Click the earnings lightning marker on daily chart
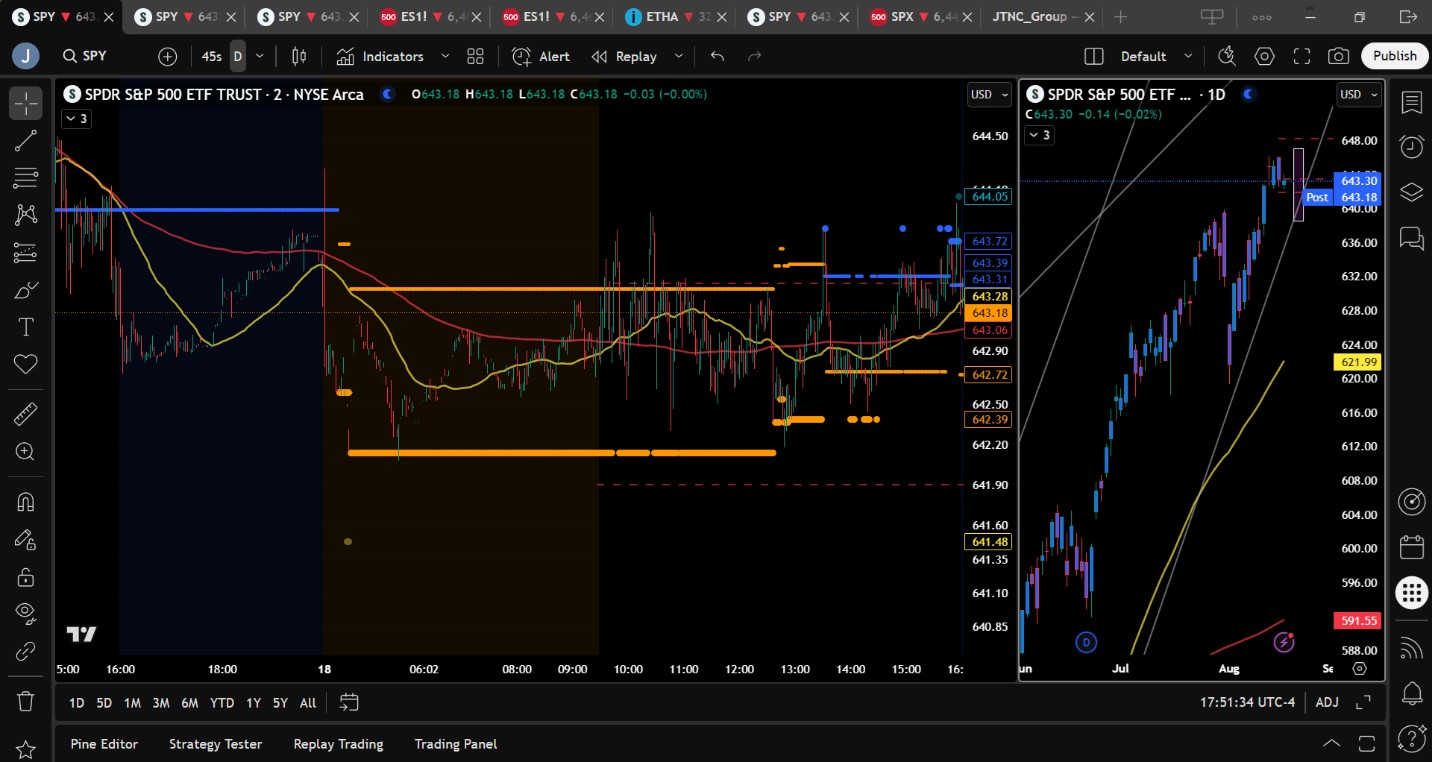Image resolution: width=1432 pixels, height=762 pixels. point(1284,642)
